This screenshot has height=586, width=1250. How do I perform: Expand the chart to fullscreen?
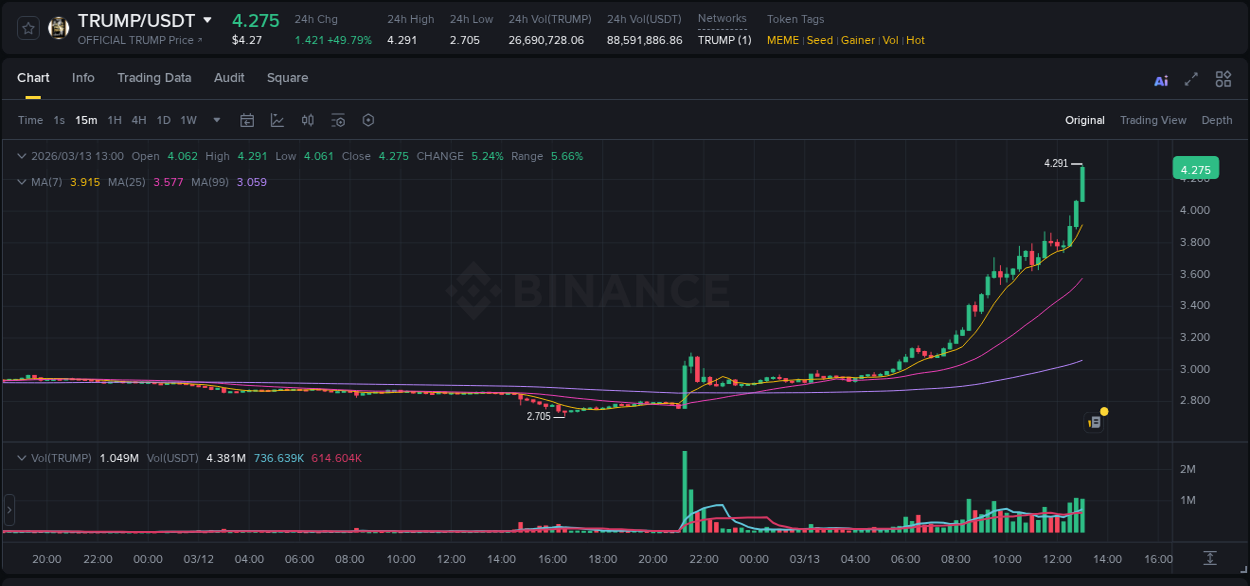click(1189, 79)
